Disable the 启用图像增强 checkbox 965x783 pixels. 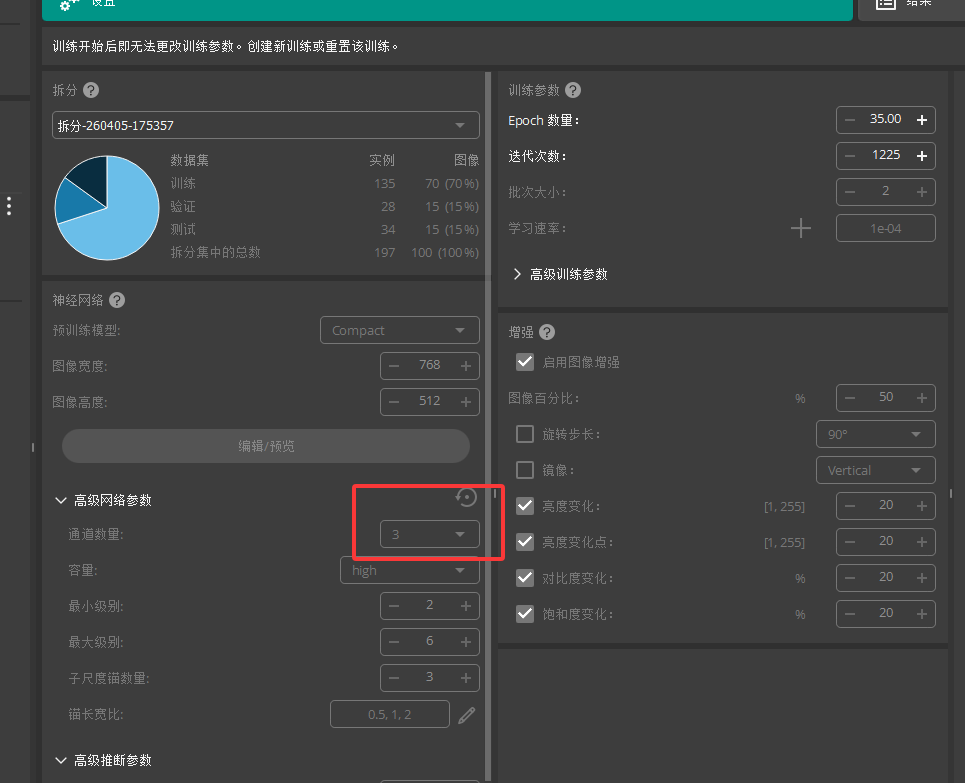pos(524,361)
